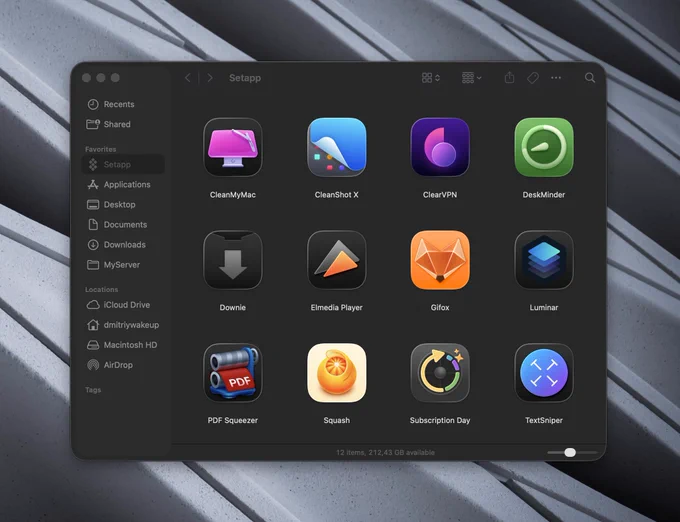Viewport: 680px width, 522px height.
Task: Select the Subscription Day app icon
Action: [440, 373]
